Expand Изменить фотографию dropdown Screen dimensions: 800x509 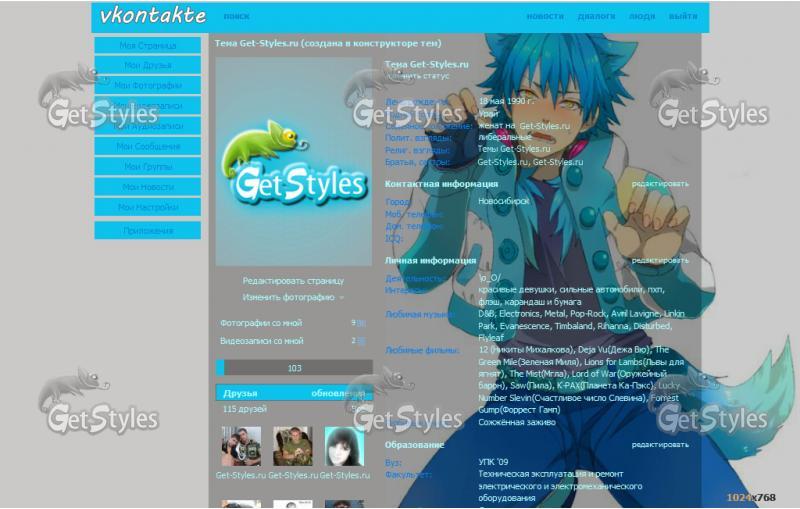pos(293,297)
